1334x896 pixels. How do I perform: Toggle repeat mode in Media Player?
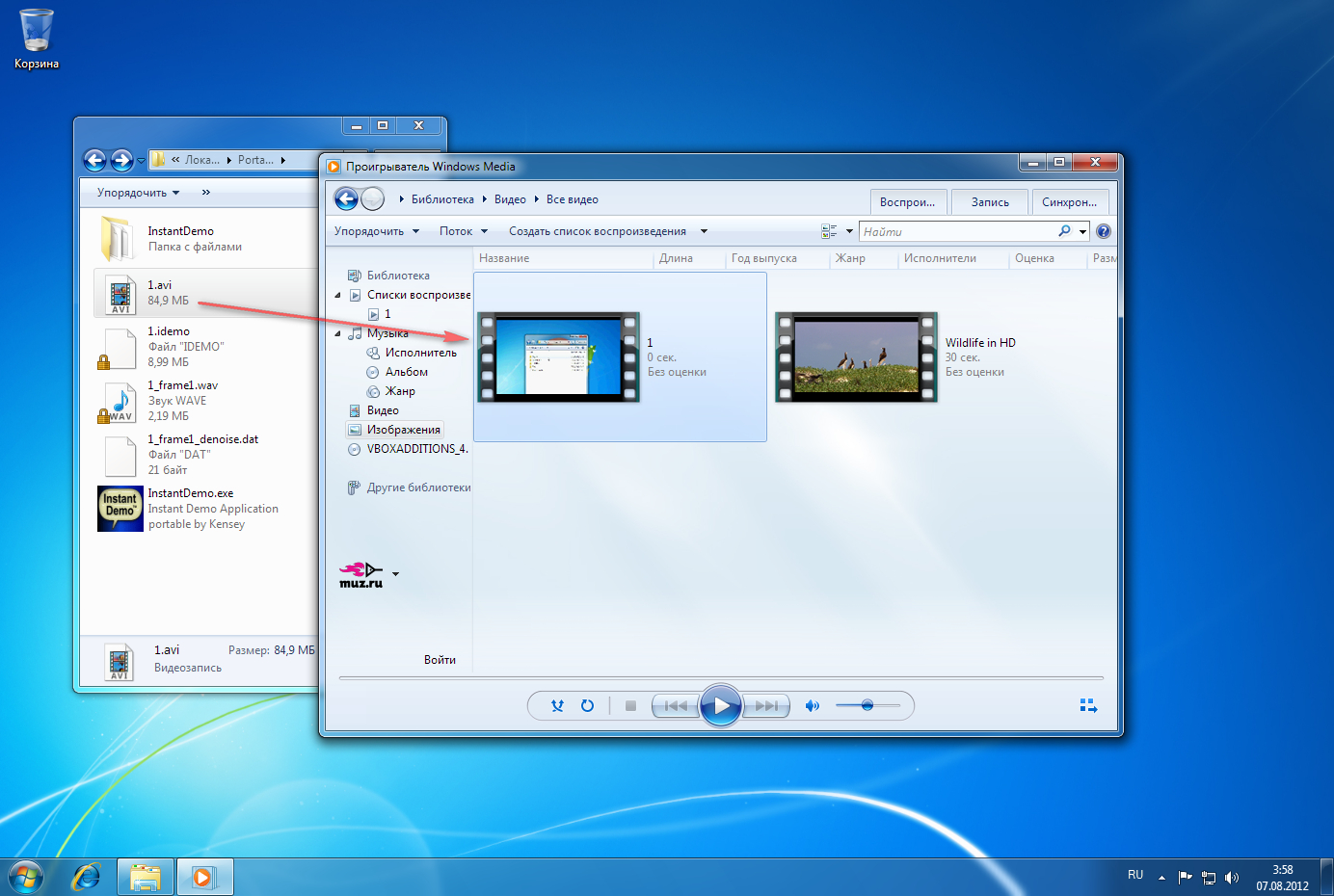coord(587,706)
